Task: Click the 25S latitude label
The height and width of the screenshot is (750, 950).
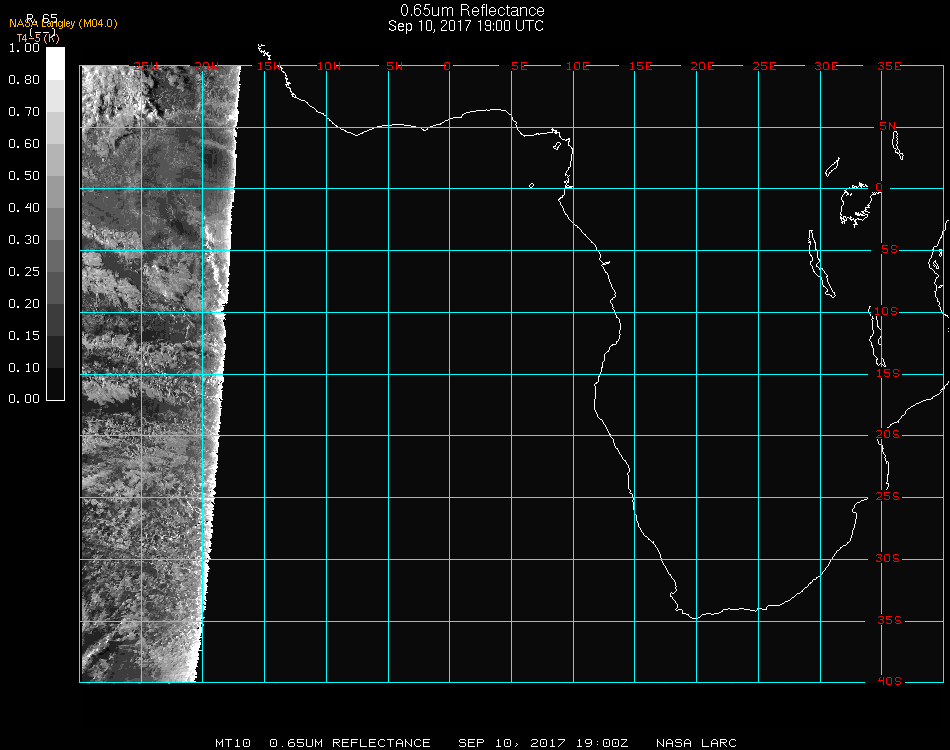Action: tap(888, 497)
